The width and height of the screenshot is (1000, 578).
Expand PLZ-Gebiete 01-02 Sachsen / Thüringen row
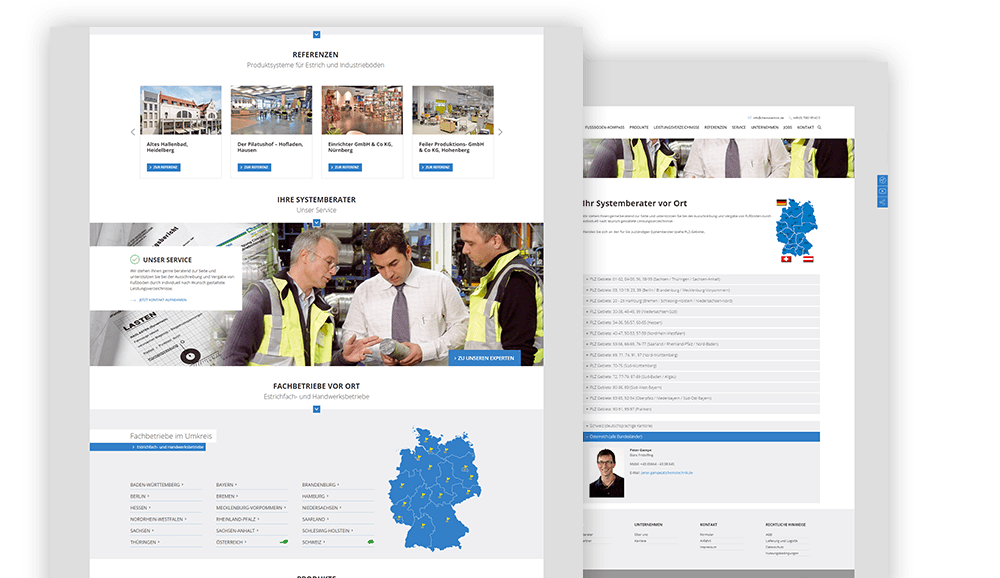click(x=702, y=279)
